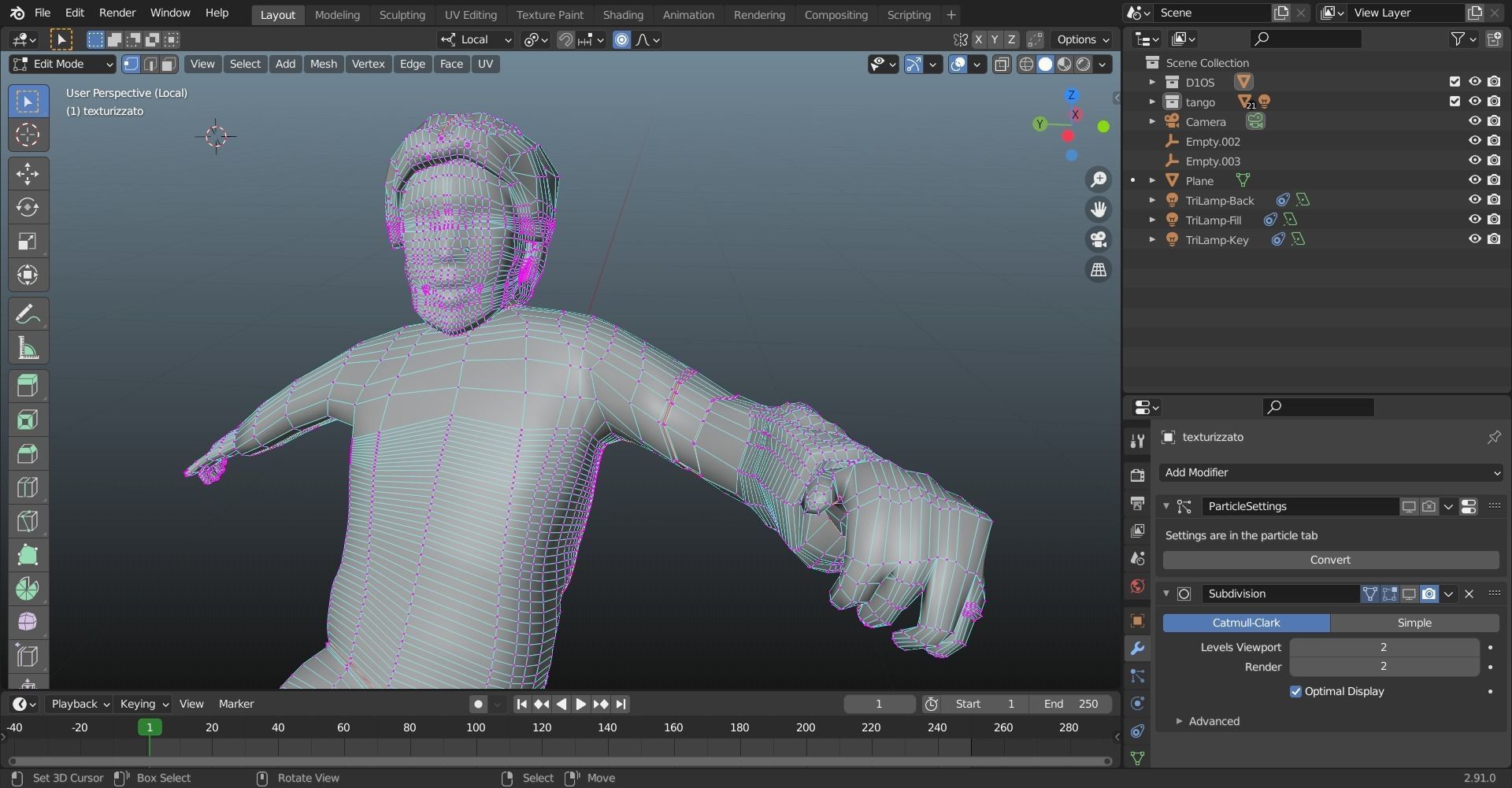Open the Render menu
This screenshot has width=1512, height=788.
(x=117, y=13)
